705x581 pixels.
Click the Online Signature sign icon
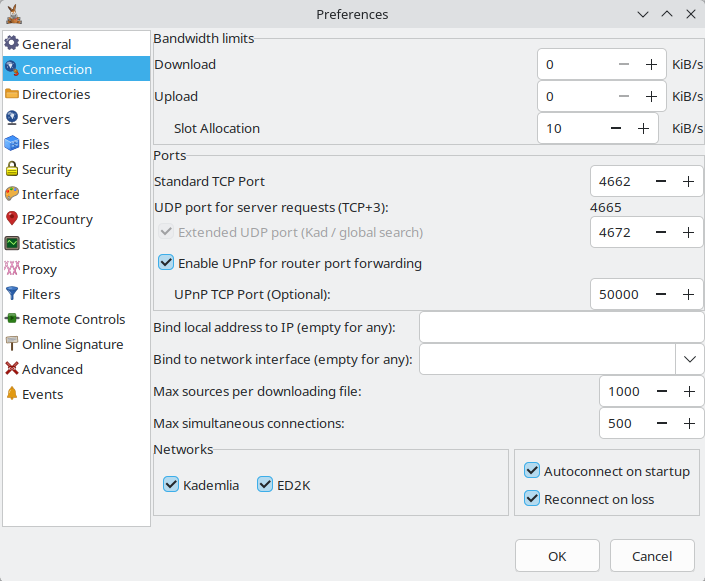12,343
